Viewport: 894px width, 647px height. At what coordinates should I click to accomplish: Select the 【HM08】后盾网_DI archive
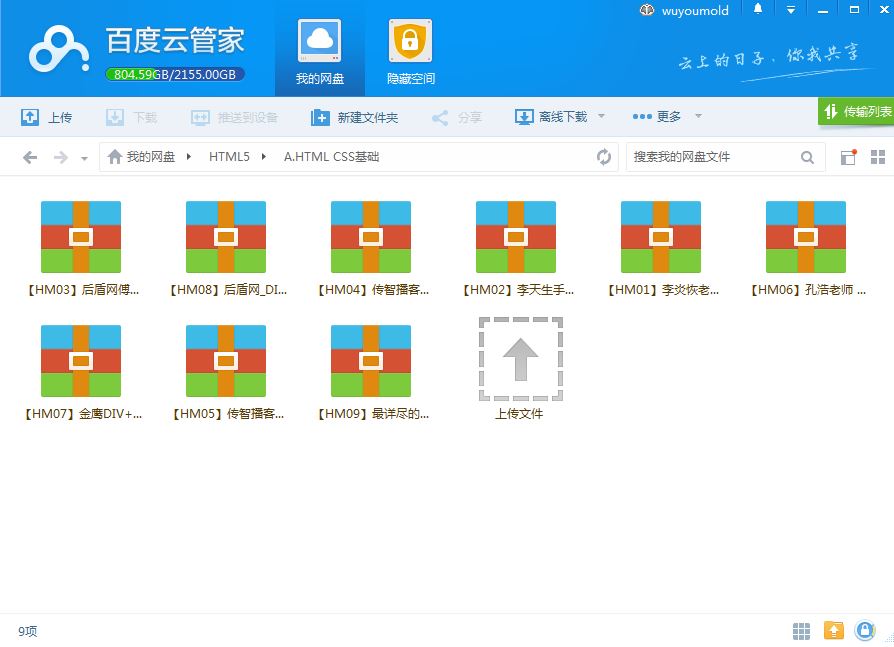pos(226,247)
